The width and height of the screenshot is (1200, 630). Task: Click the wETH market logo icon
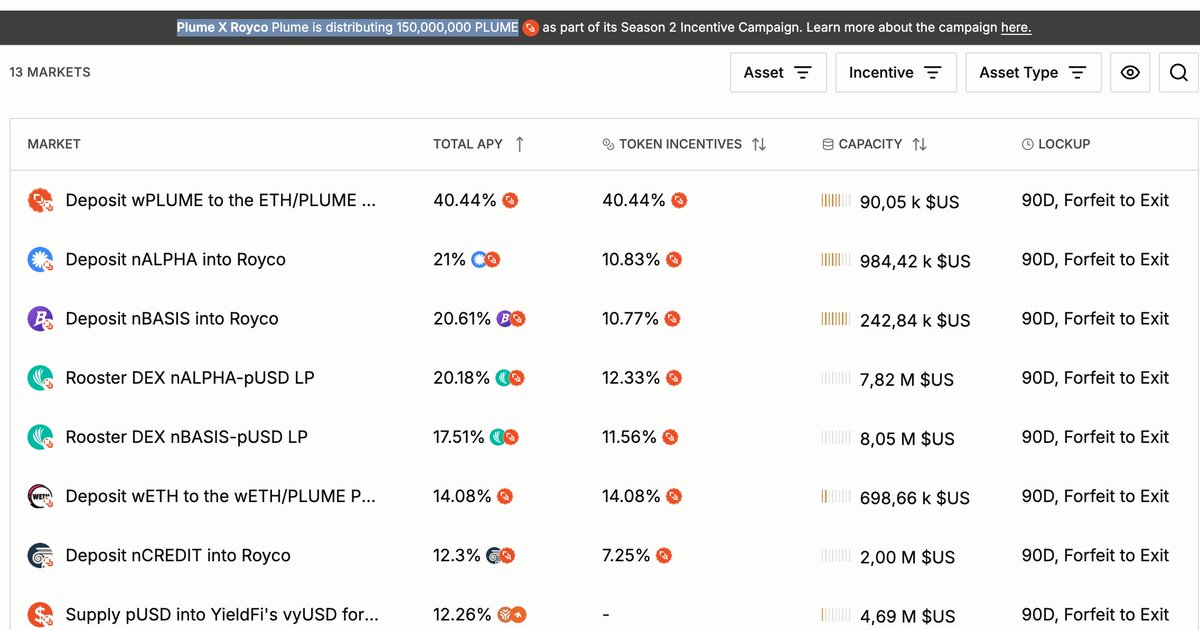click(x=40, y=496)
